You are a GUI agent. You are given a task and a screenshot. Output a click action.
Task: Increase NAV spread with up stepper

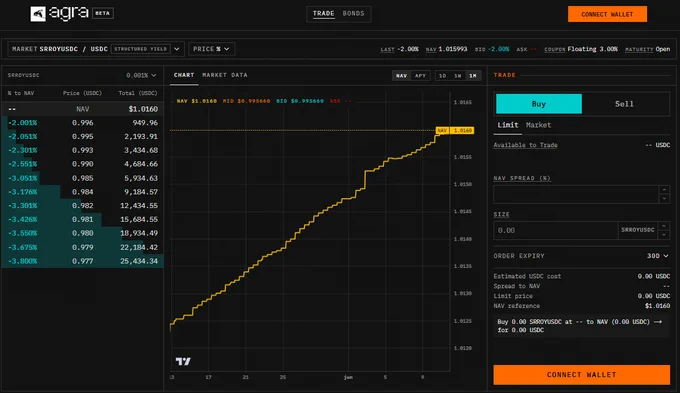(x=664, y=190)
